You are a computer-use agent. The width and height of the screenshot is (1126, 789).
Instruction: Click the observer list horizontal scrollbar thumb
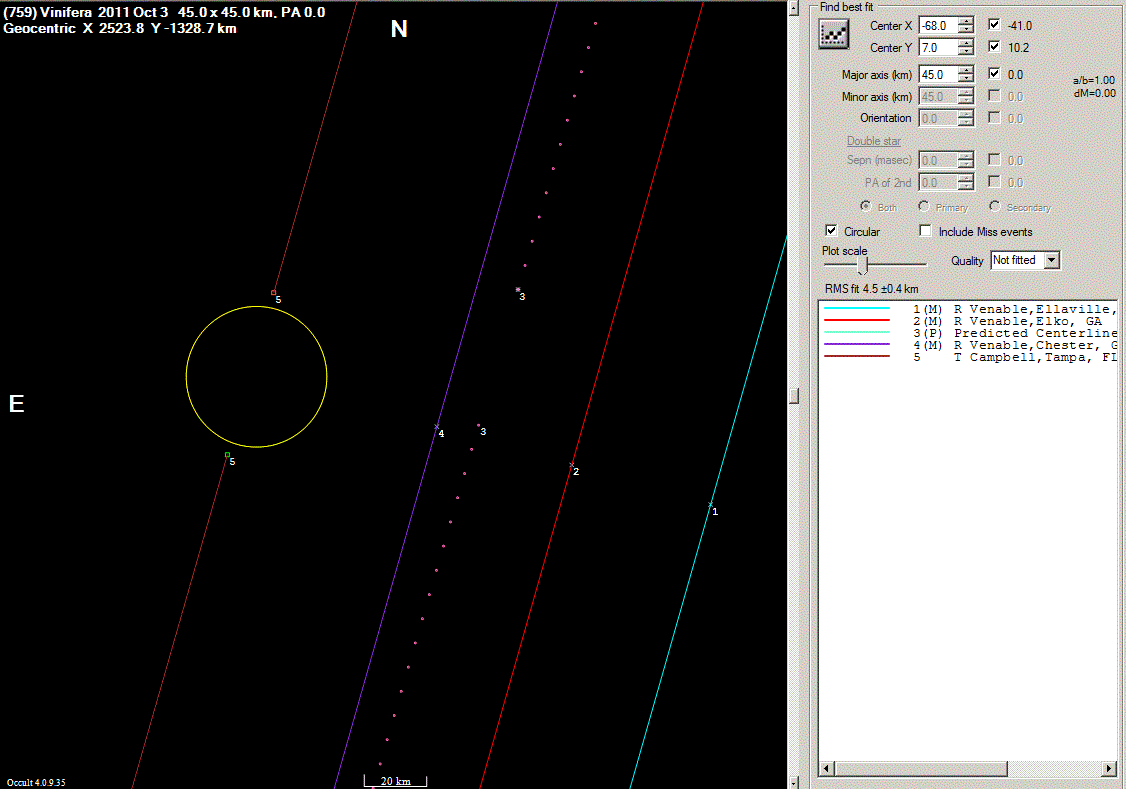921,768
